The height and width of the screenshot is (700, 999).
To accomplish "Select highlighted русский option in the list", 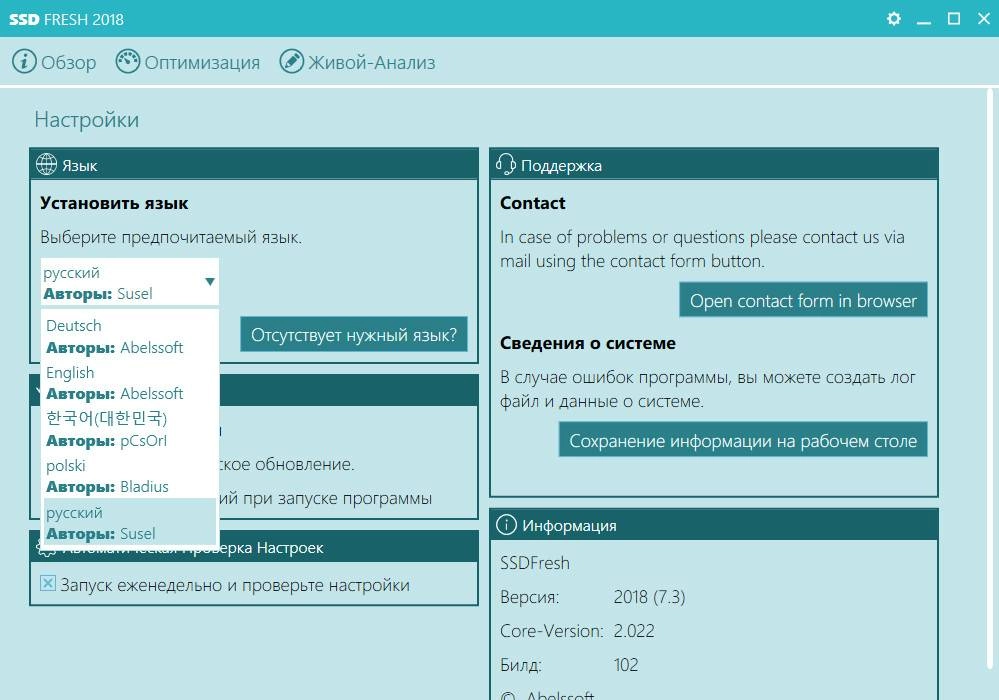I will pos(130,522).
